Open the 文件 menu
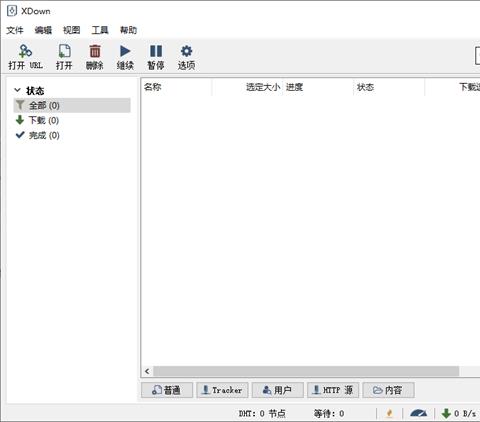The image size is (480, 422). (x=15, y=30)
